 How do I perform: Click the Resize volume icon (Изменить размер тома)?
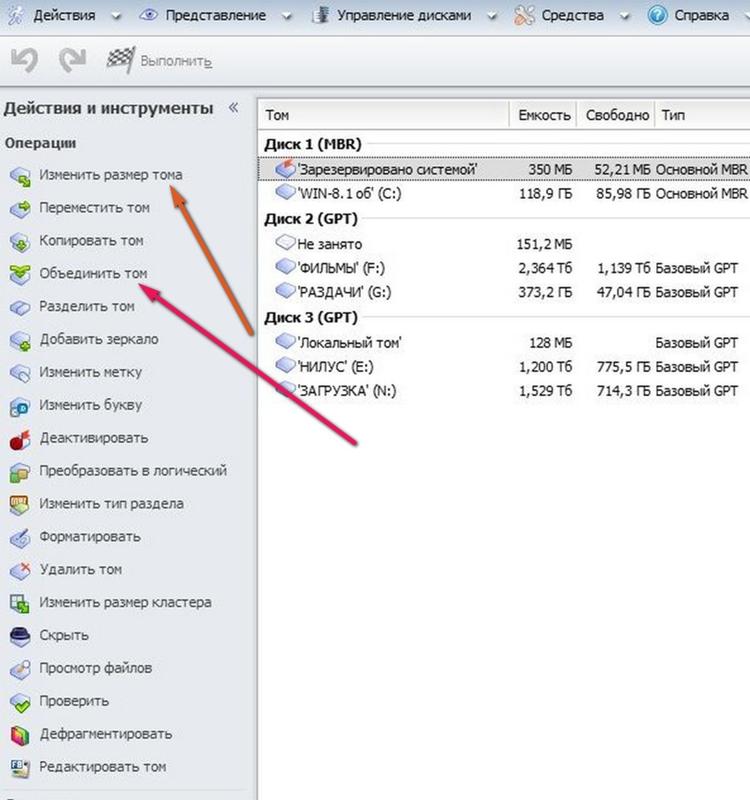coord(20,176)
